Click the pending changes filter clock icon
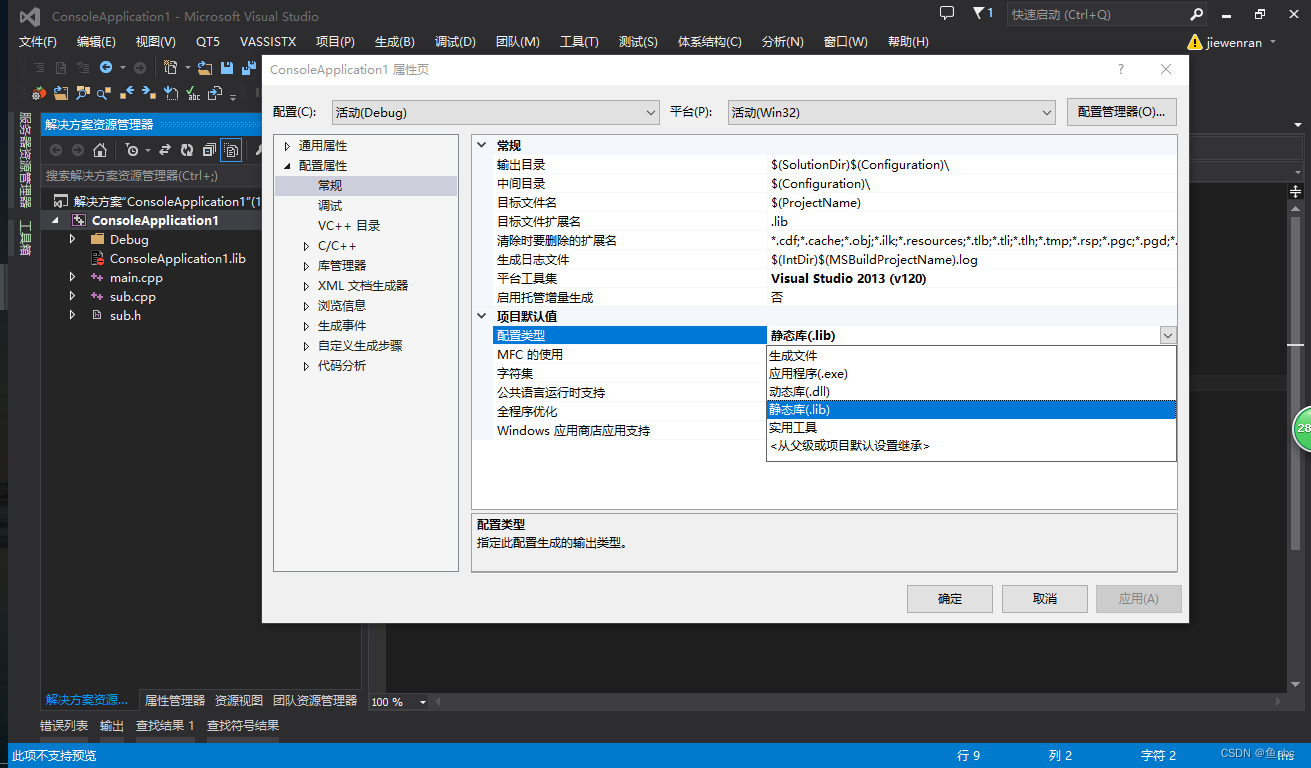 (x=131, y=150)
